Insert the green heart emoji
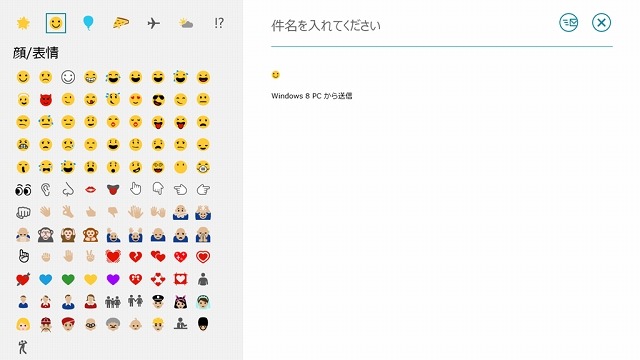Viewport: 640px width, 360px height. click(68, 279)
